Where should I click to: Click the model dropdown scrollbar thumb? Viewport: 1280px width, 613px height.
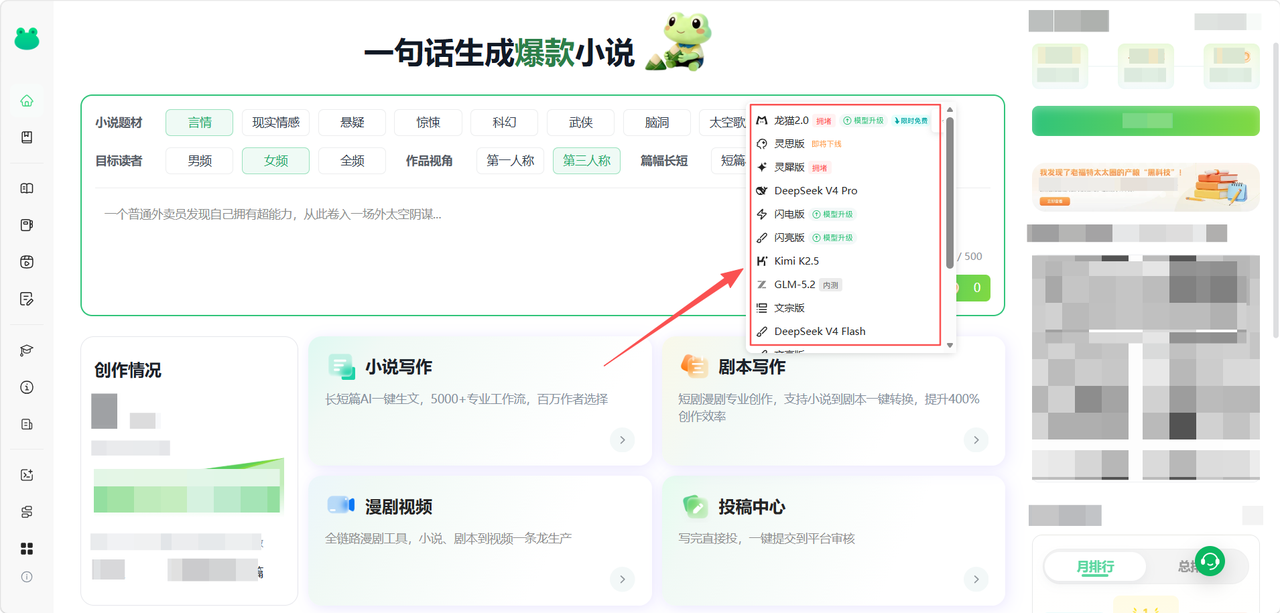click(950, 192)
